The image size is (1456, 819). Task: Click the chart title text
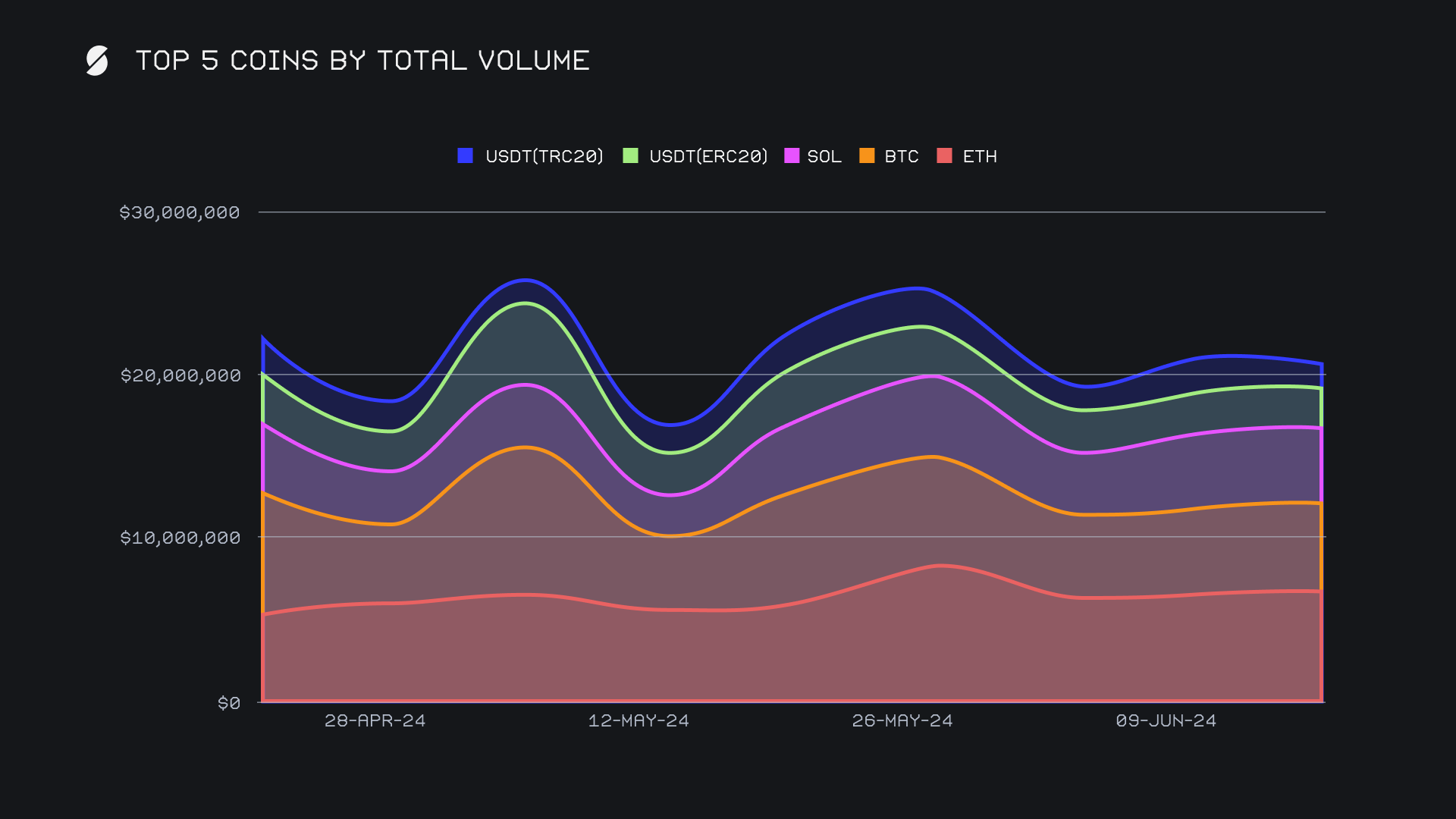362,61
